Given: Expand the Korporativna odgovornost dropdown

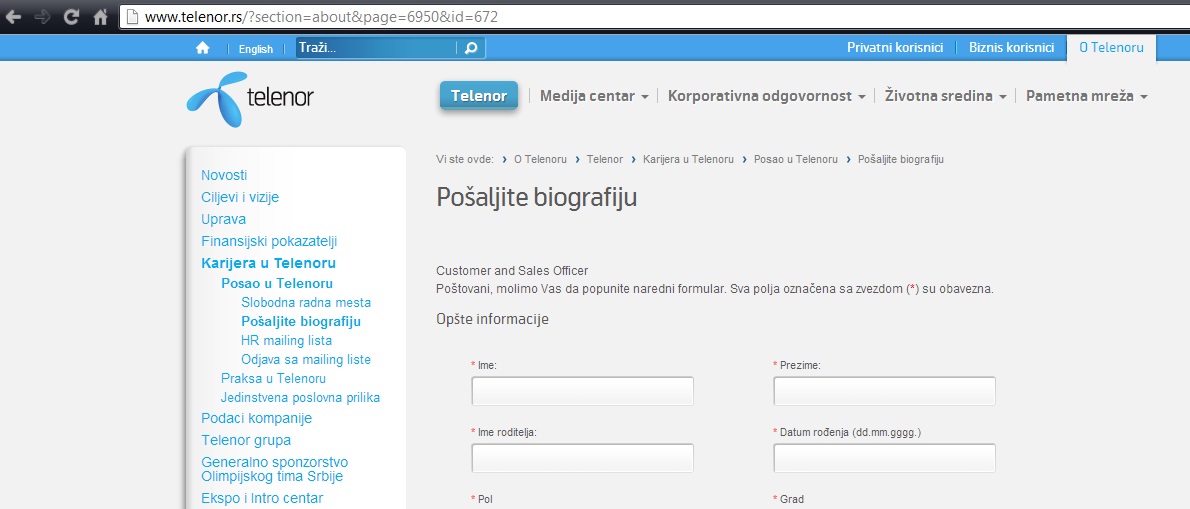Looking at the screenshot, I should [767, 96].
